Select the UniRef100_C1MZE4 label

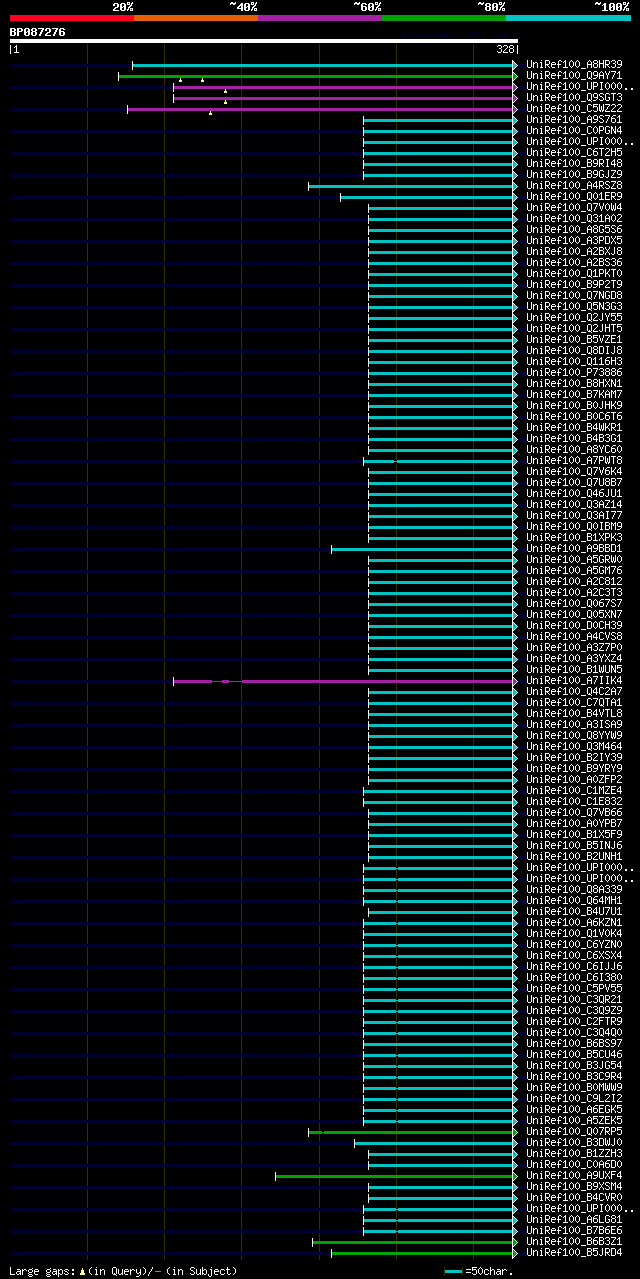point(574,790)
